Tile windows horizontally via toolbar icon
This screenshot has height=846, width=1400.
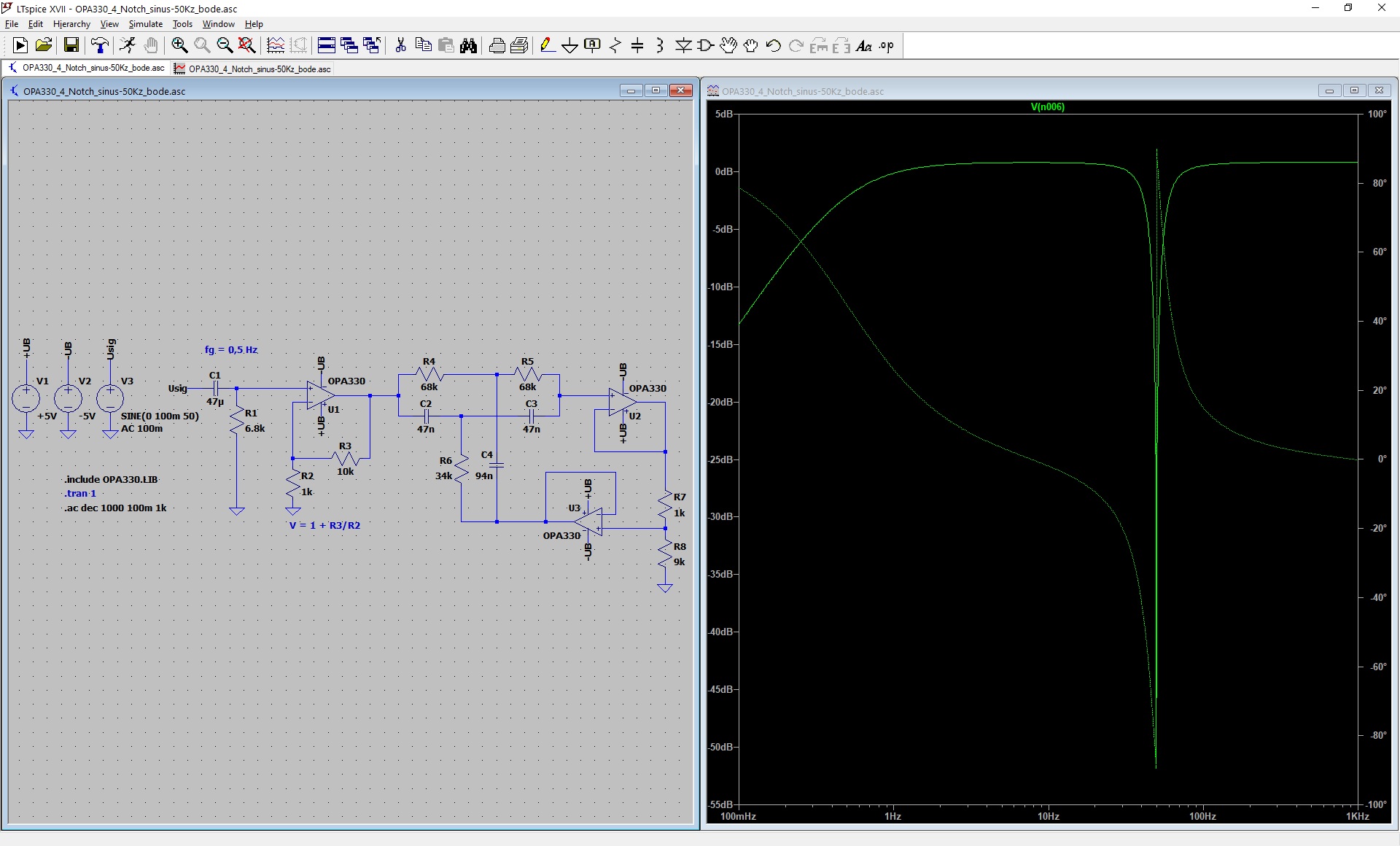(327, 46)
